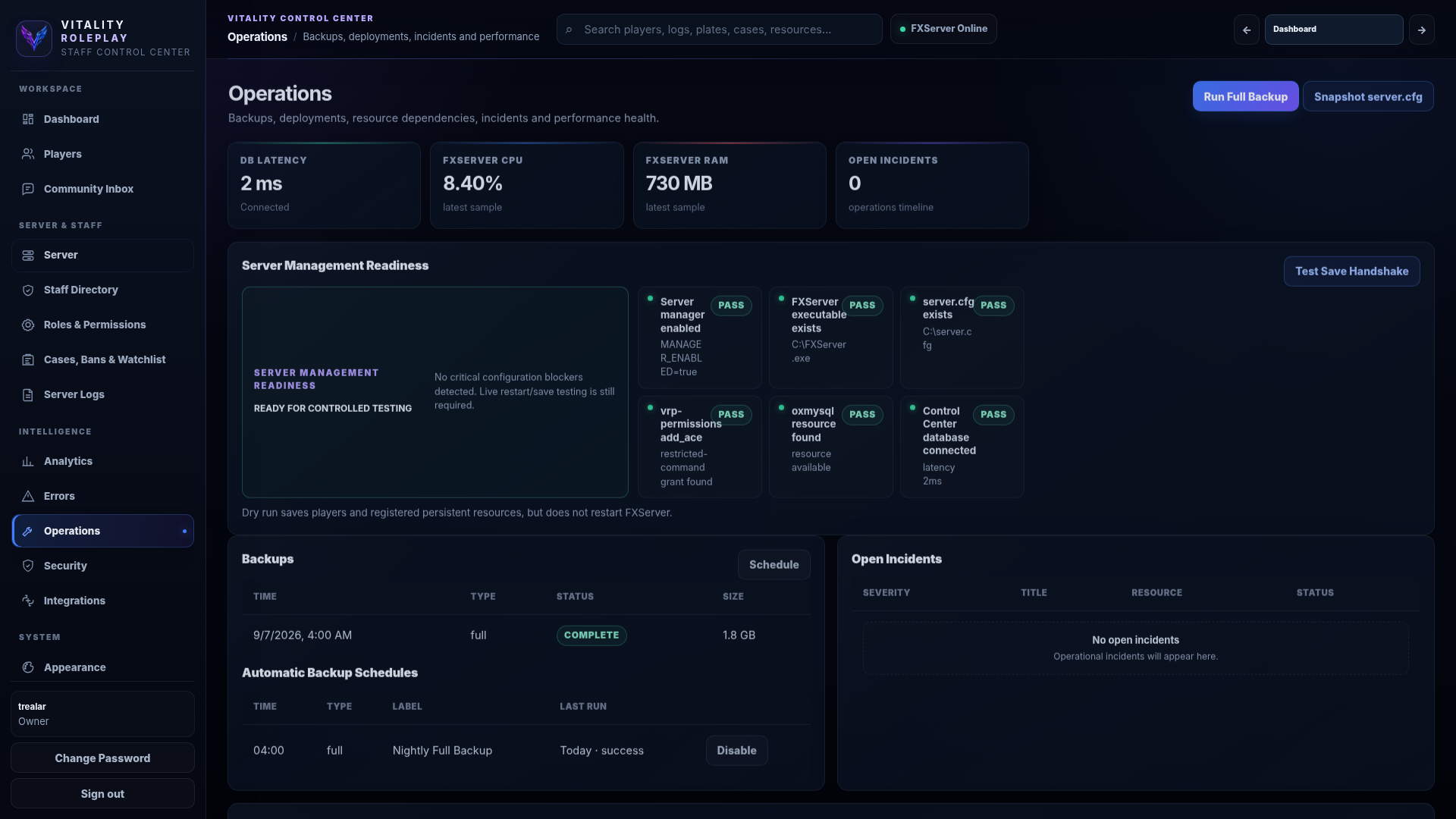The width and height of the screenshot is (1456, 819).
Task: Go forward with the right arrow button
Action: point(1422,30)
